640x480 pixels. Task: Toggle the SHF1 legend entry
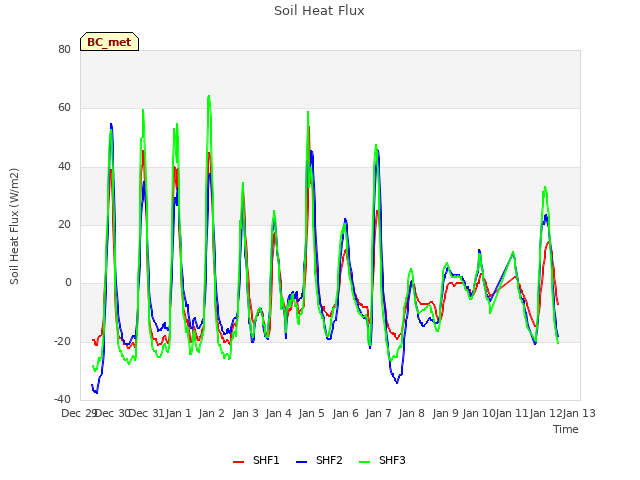(x=256, y=460)
